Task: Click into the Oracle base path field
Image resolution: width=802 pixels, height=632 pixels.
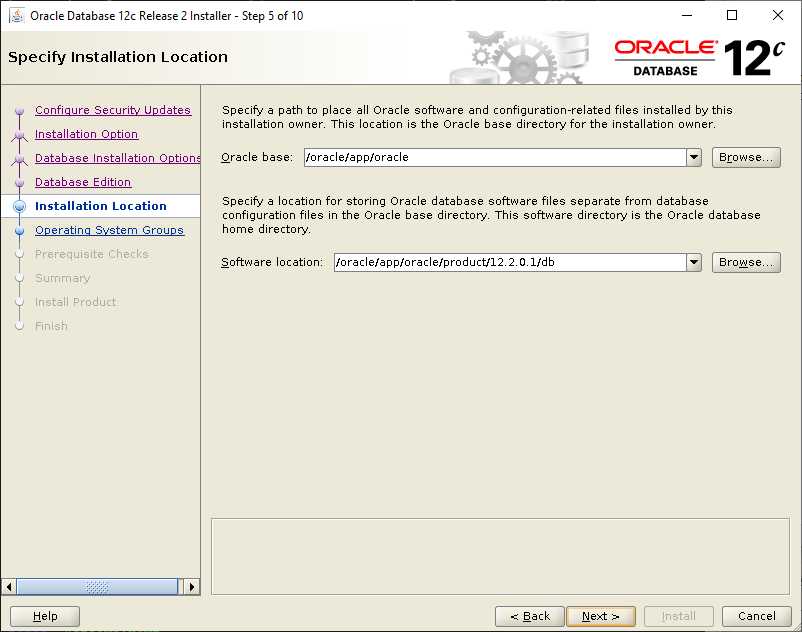Action: pos(495,157)
